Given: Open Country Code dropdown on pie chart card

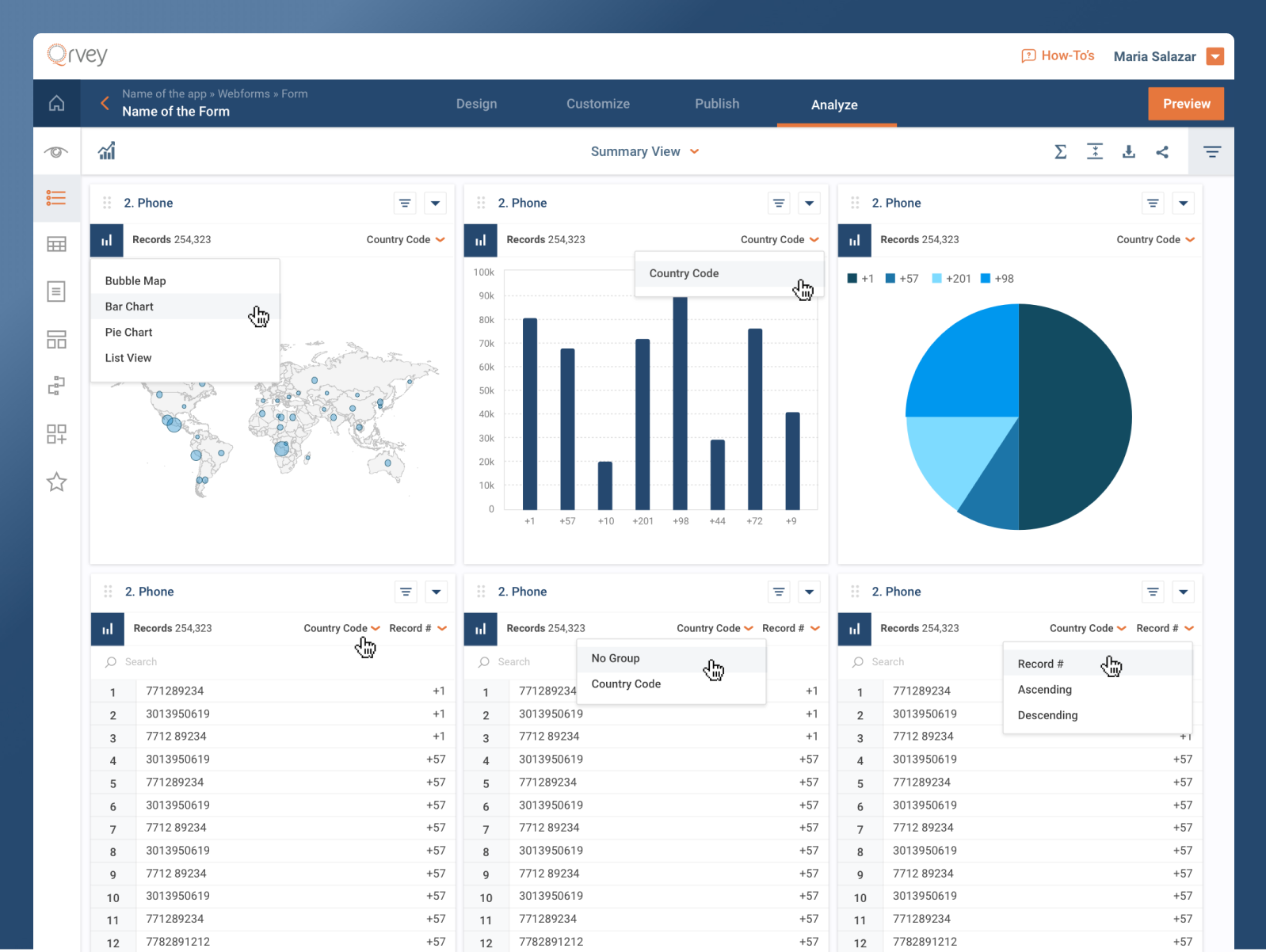Looking at the screenshot, I should tap(1155, 239).
